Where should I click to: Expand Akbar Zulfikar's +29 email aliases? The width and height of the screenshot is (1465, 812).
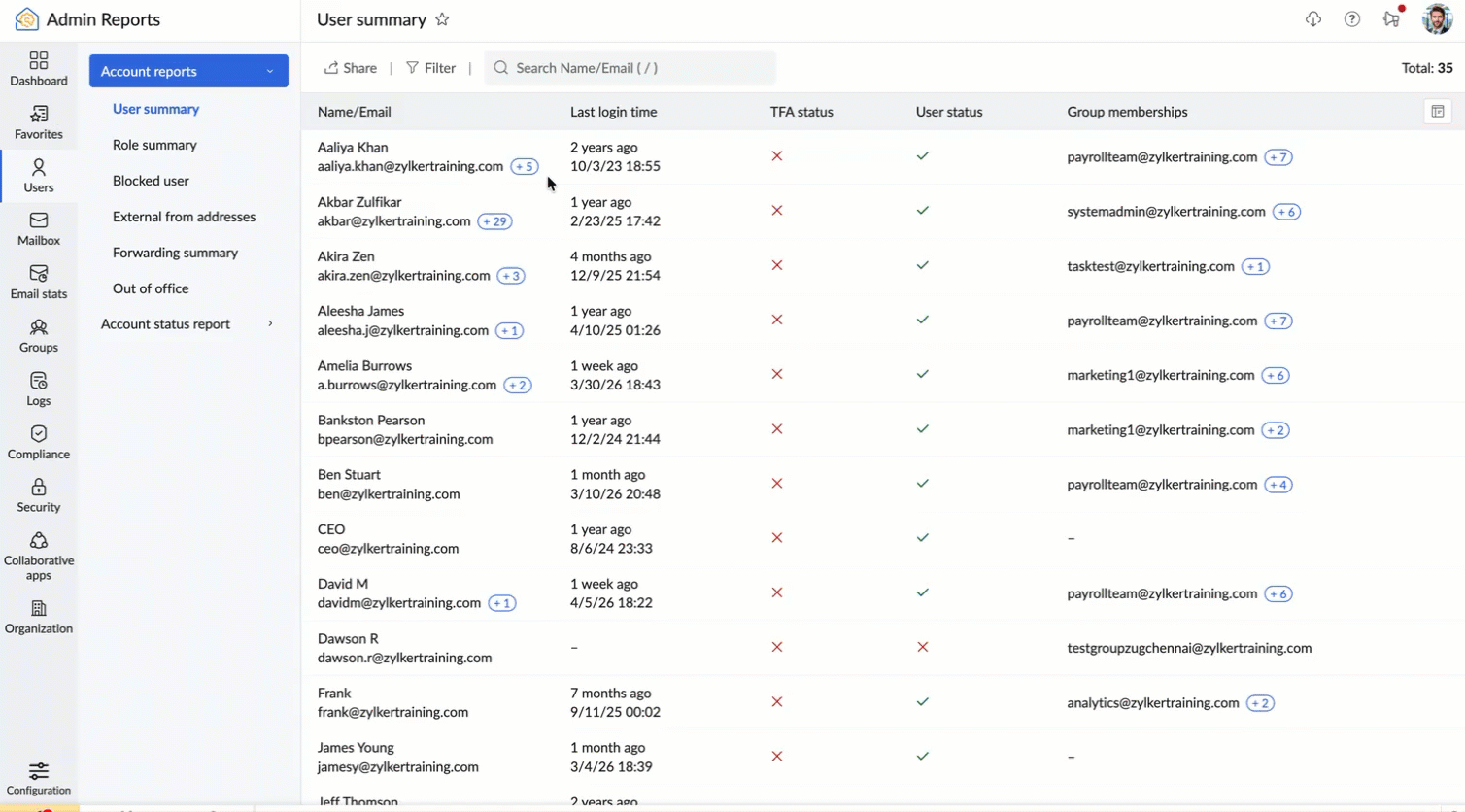pos(494,221)
